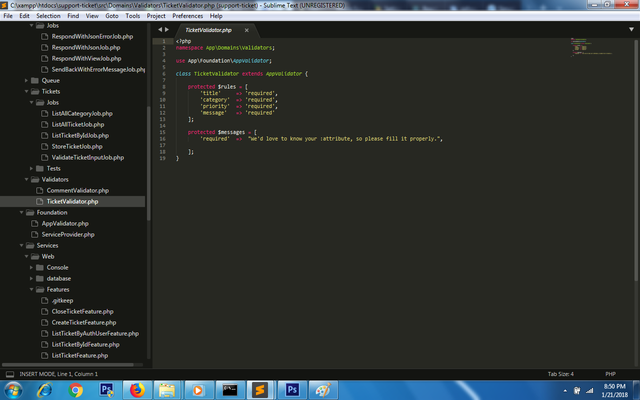Open the Paint taskbar icon

pos(323,390)
